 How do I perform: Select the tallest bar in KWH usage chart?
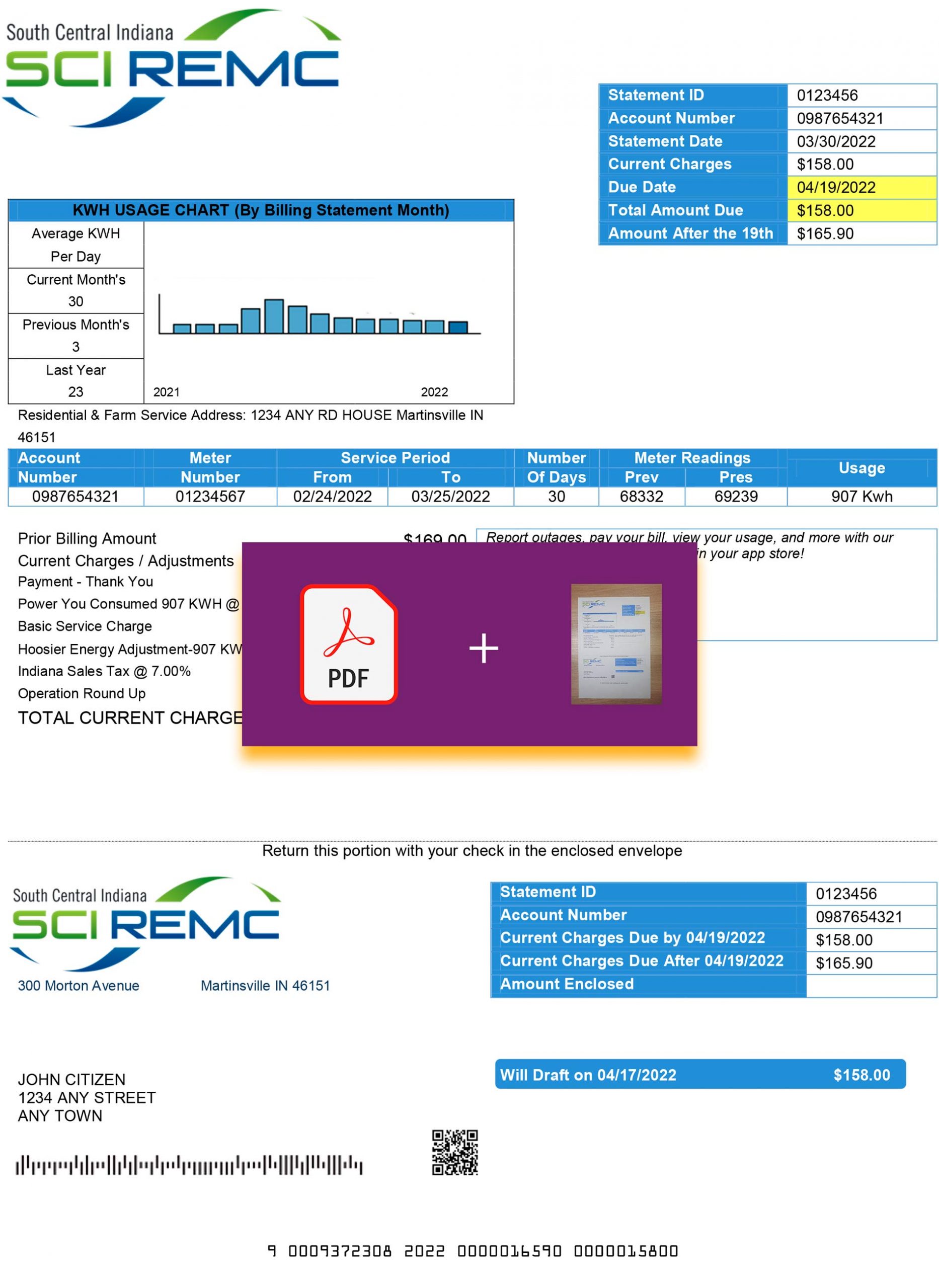point(274,316)
